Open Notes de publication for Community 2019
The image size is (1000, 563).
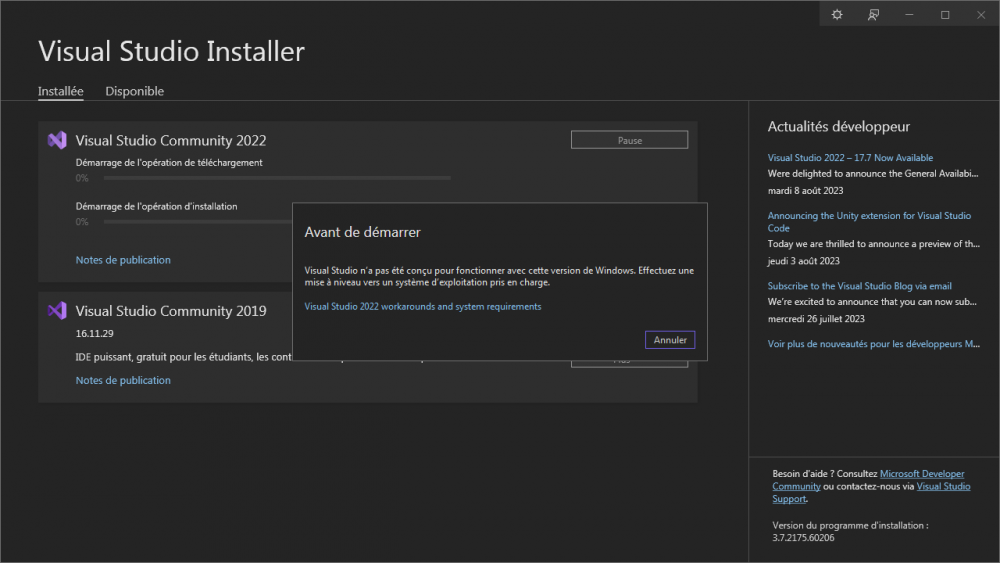[123, 380]
